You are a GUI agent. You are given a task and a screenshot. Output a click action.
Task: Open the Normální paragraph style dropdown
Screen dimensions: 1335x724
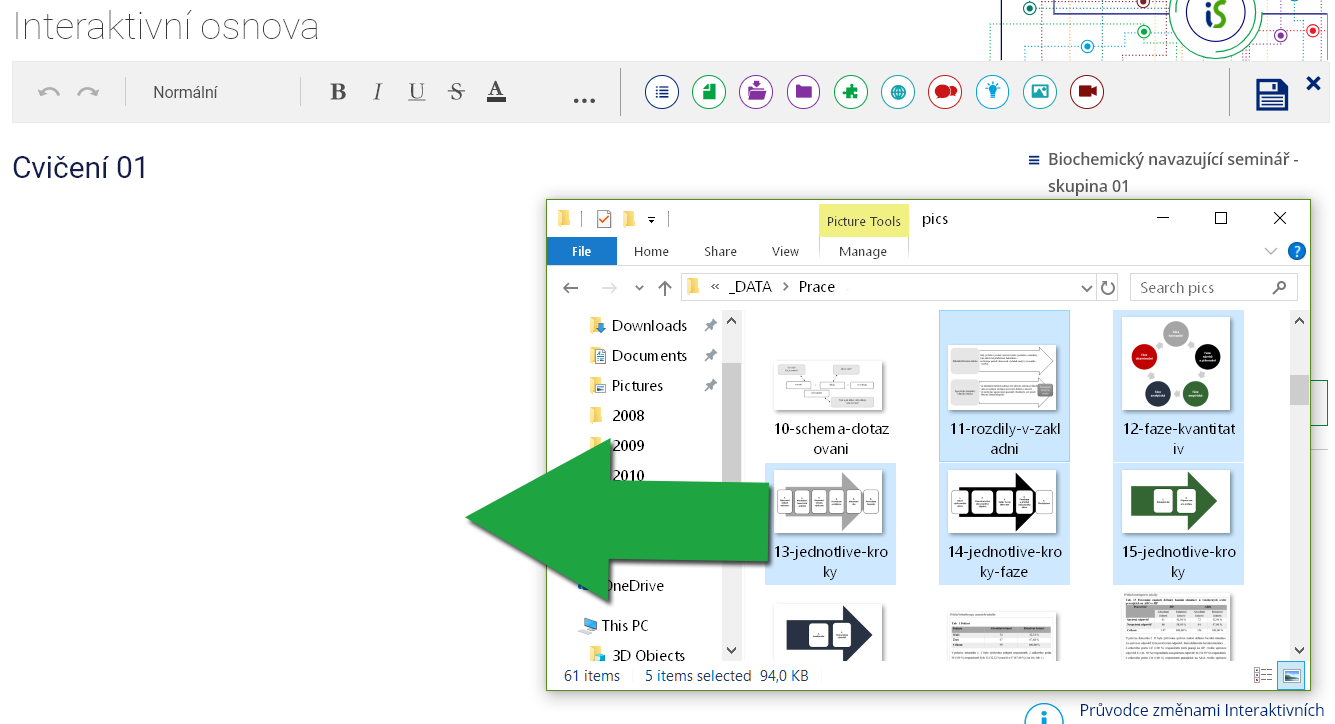pos(185,92)
